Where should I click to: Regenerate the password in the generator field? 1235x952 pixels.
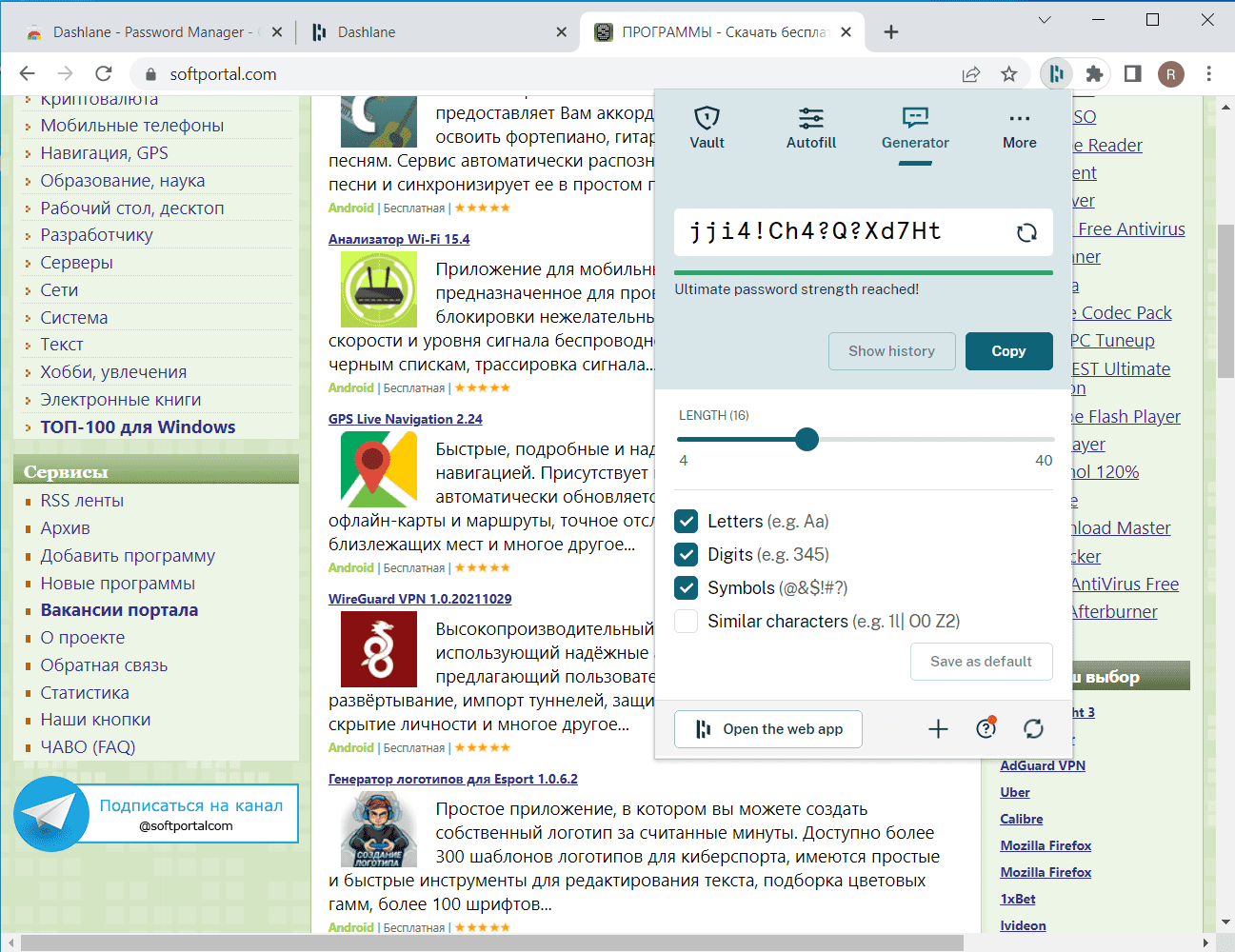(1026, 232)
